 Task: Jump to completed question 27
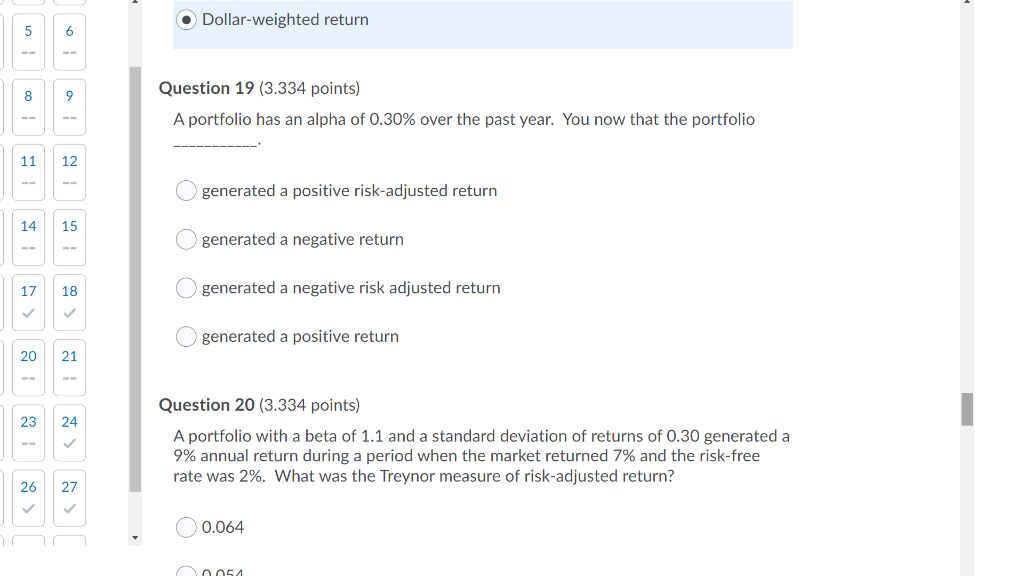[x=68, y=497]
